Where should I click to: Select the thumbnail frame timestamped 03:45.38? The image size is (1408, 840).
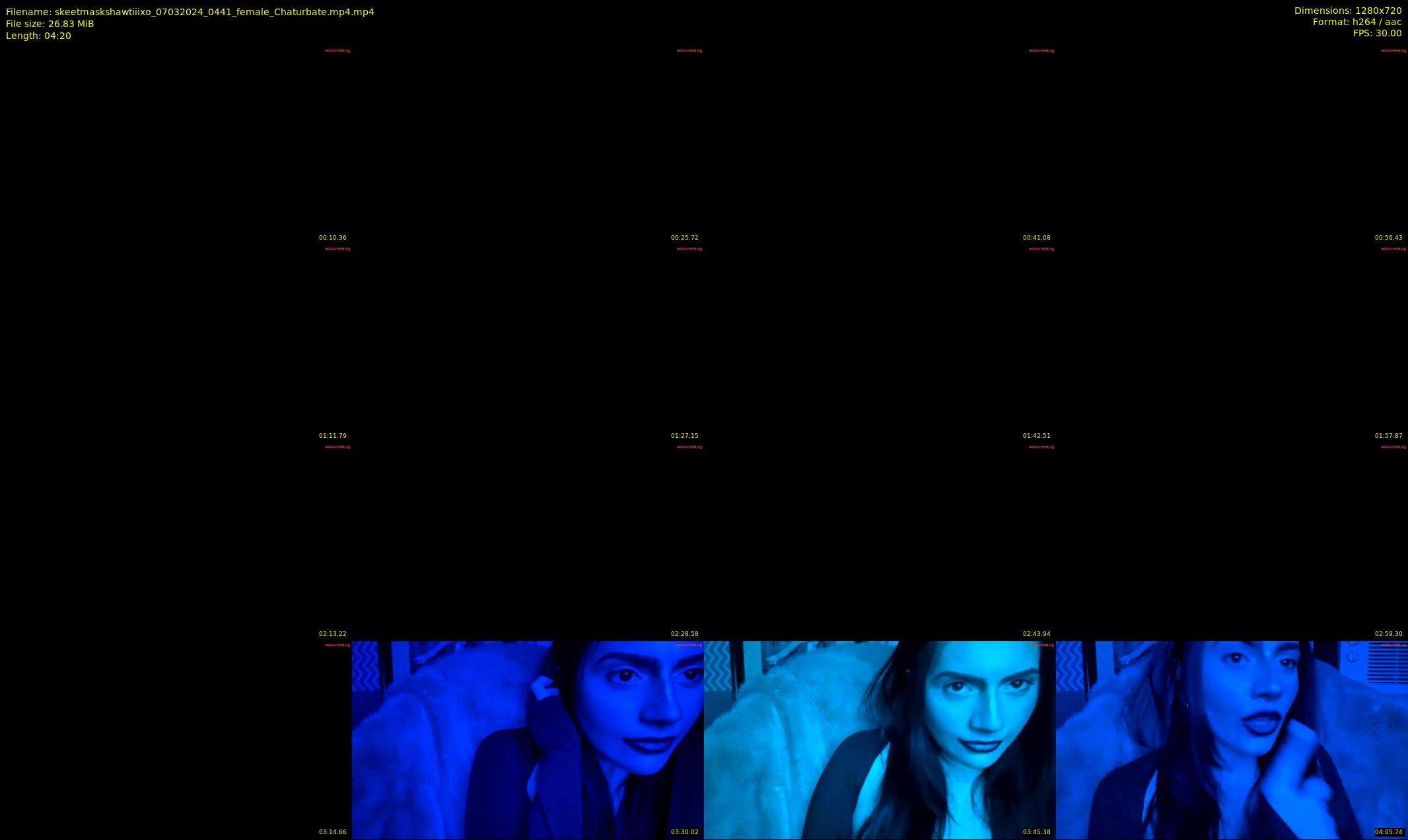pyautogui.click(x=880, y=740)
